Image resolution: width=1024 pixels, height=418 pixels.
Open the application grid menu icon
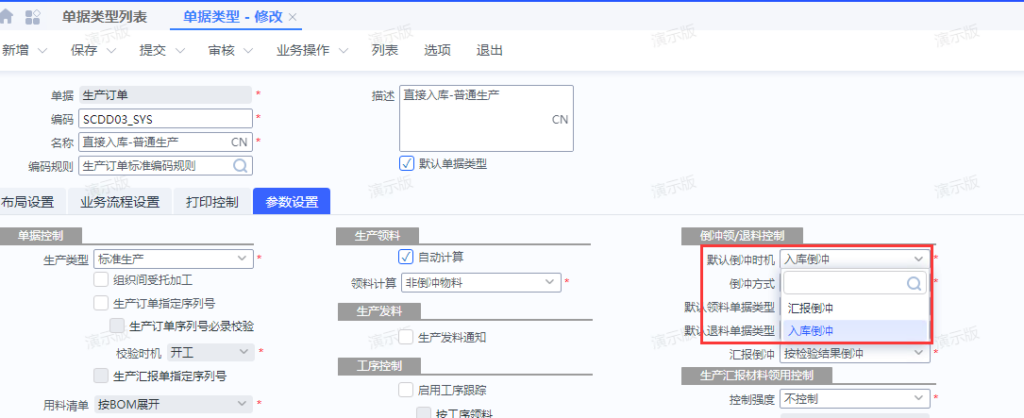click(x=33, y=17)
